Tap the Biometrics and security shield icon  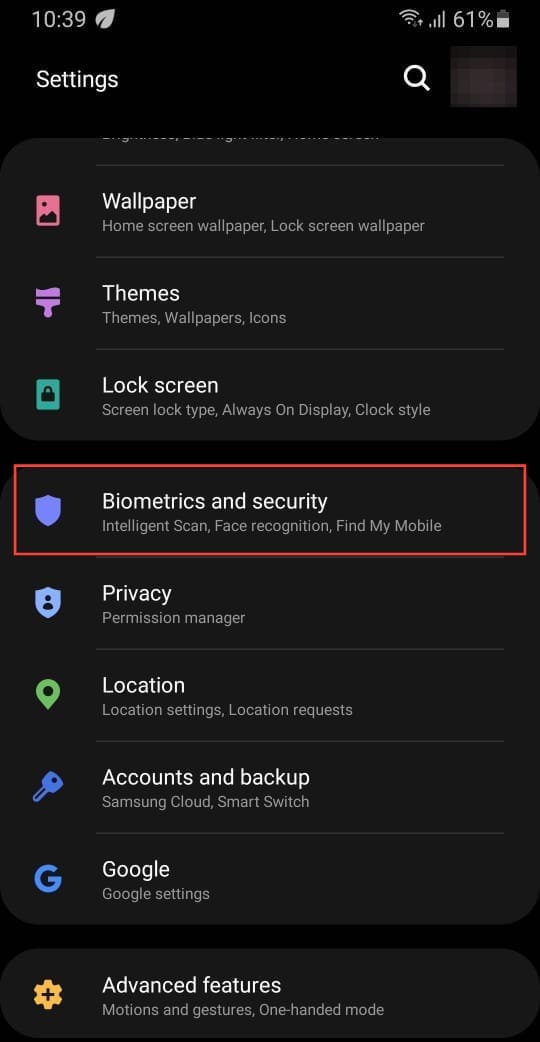(x=48, y=510)
